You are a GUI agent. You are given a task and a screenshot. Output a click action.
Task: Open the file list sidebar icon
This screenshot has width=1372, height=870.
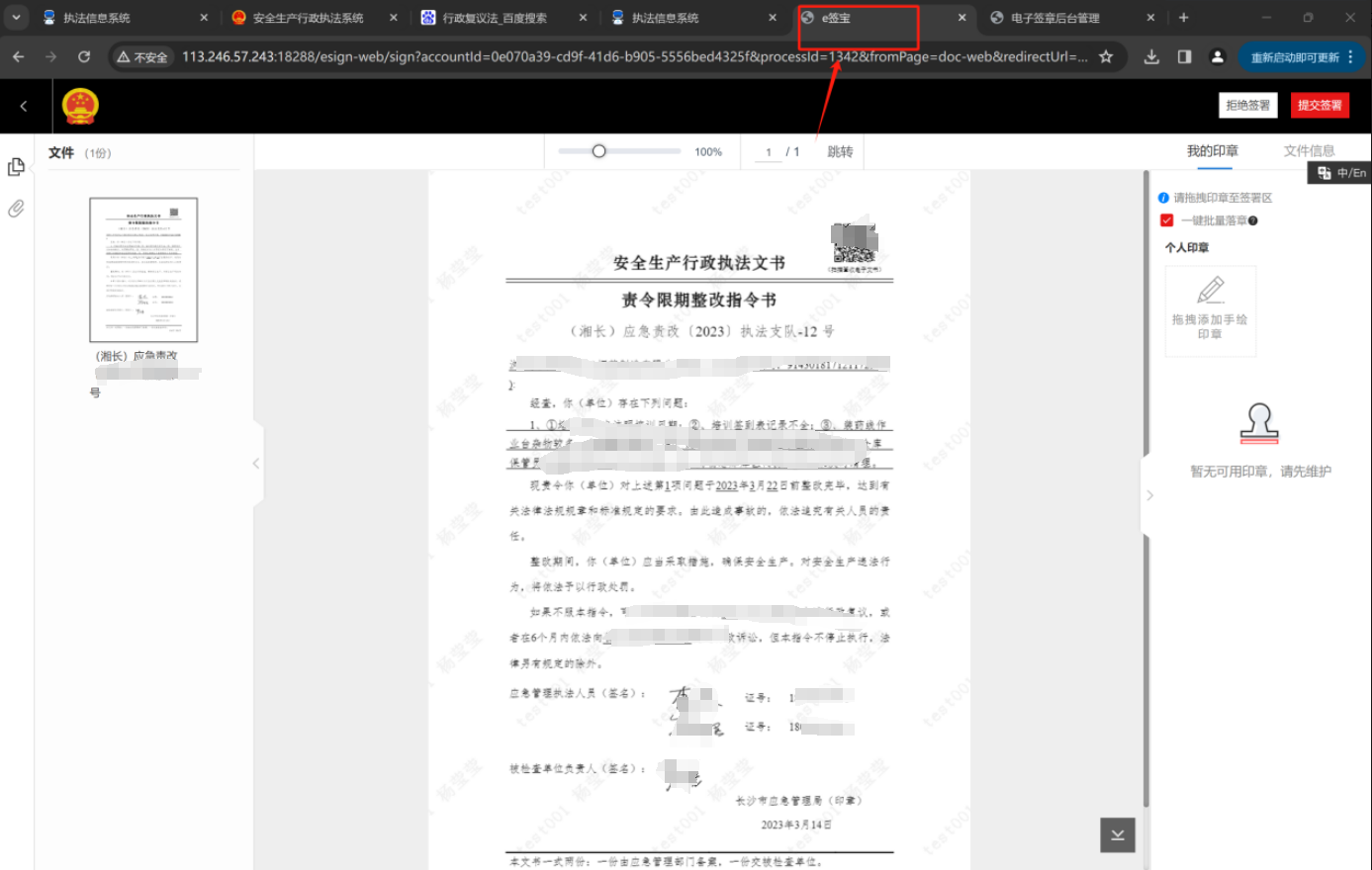(x=16, y=167)
